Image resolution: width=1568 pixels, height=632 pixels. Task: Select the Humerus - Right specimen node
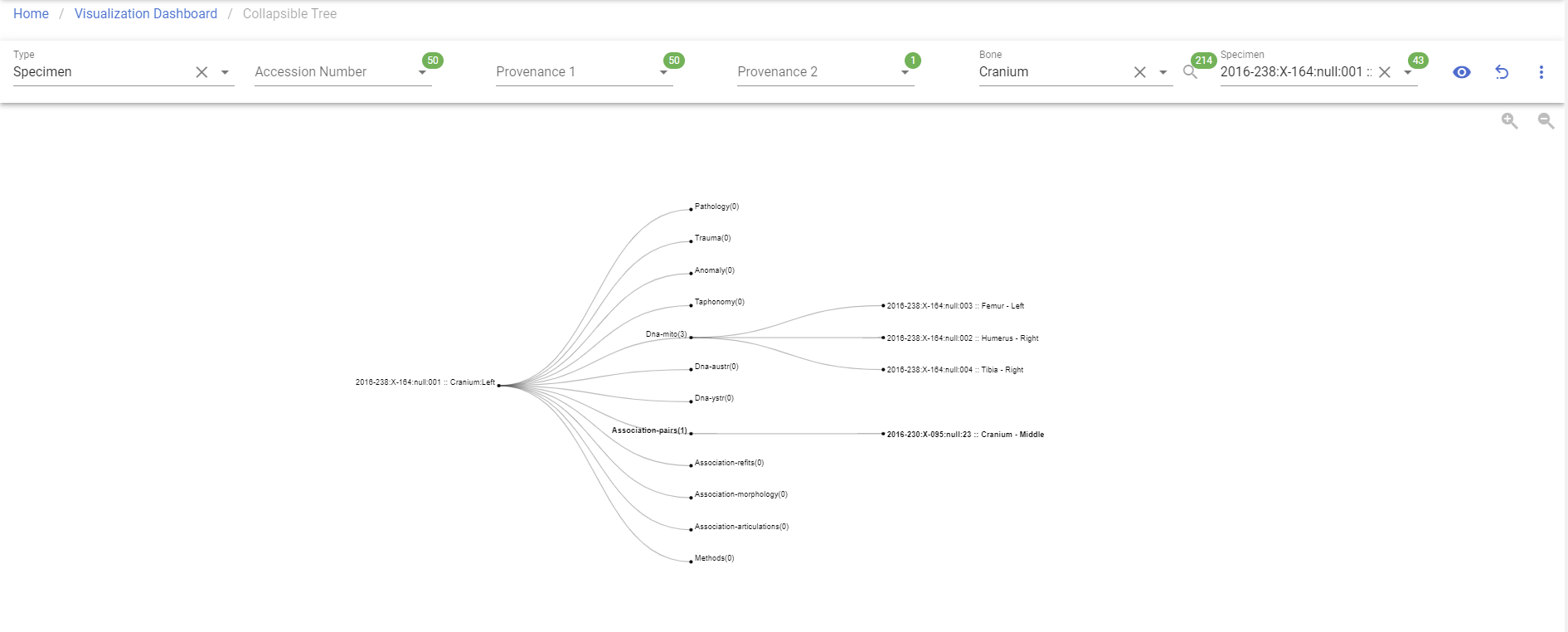[962, 338]
